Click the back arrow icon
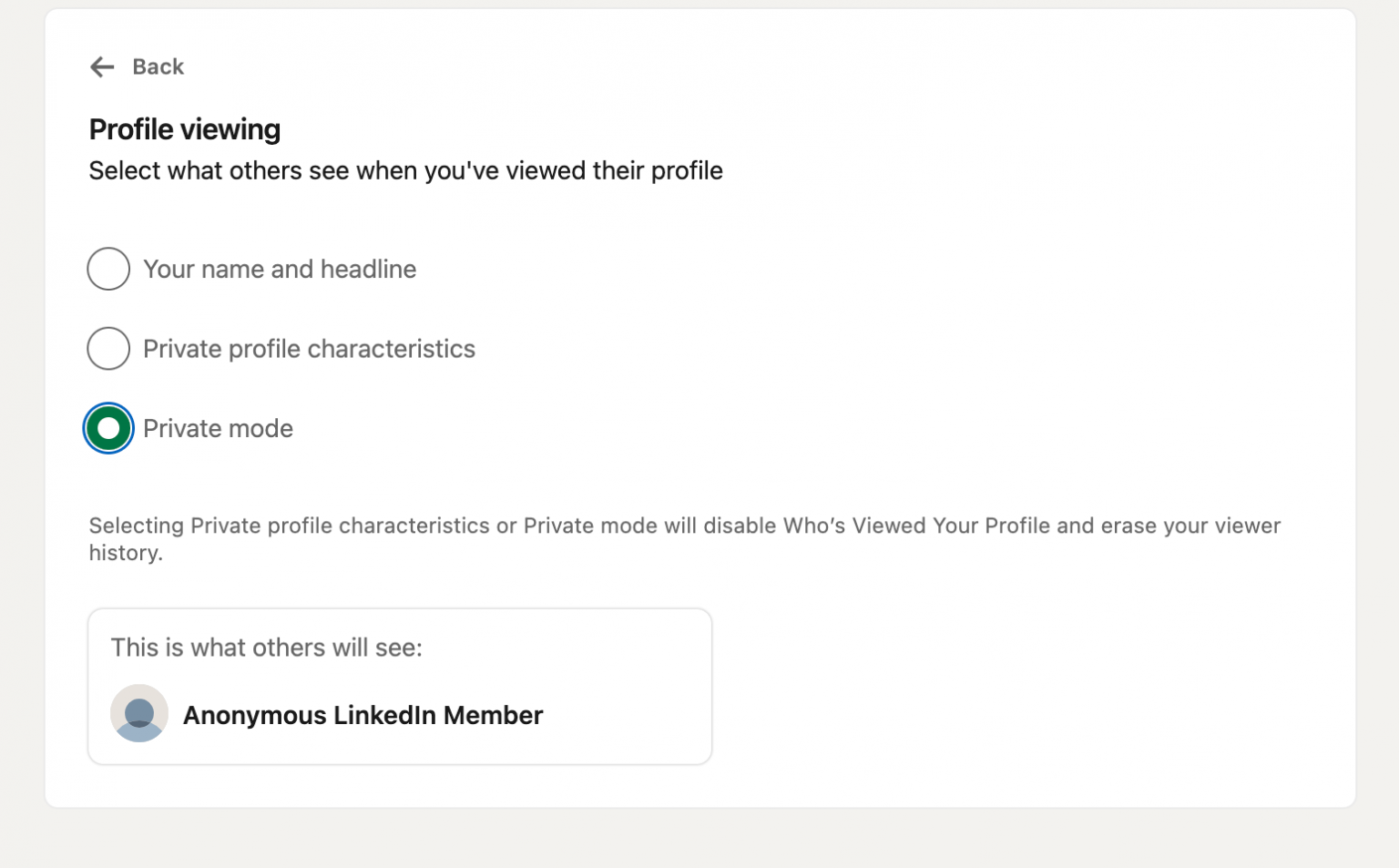1399x868 pixels. click(102, 66)
